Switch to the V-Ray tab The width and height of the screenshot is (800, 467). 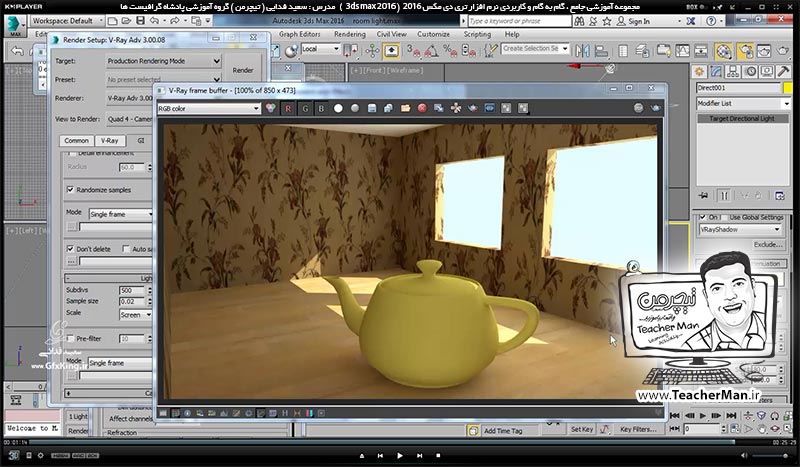pos(110,140)
